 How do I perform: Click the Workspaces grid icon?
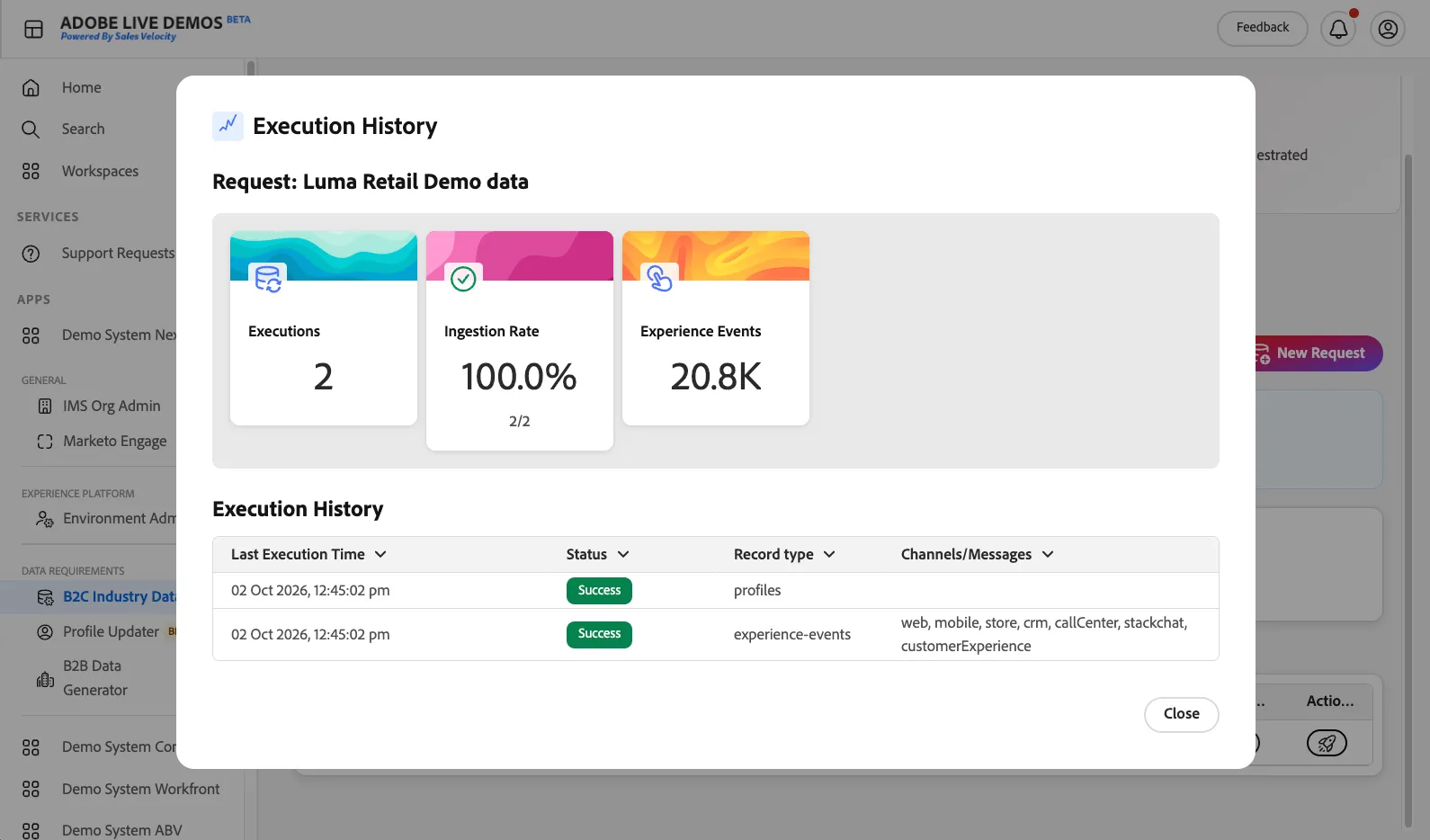click(31, 171)
